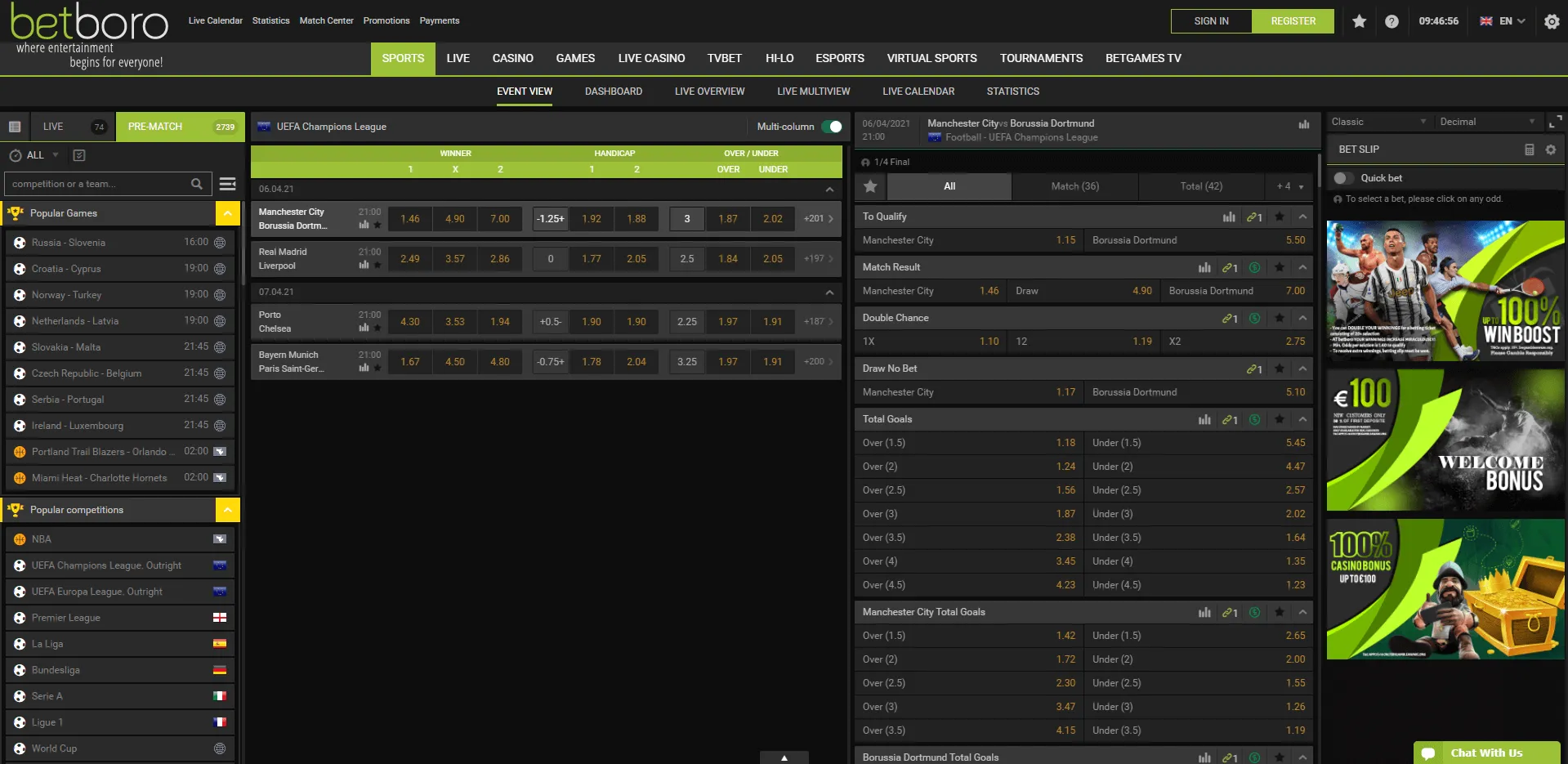The width and height of the screenshot is (1568, 764).
Task: Click the bet slip settings gear icon
Action: coord(1550,150)
